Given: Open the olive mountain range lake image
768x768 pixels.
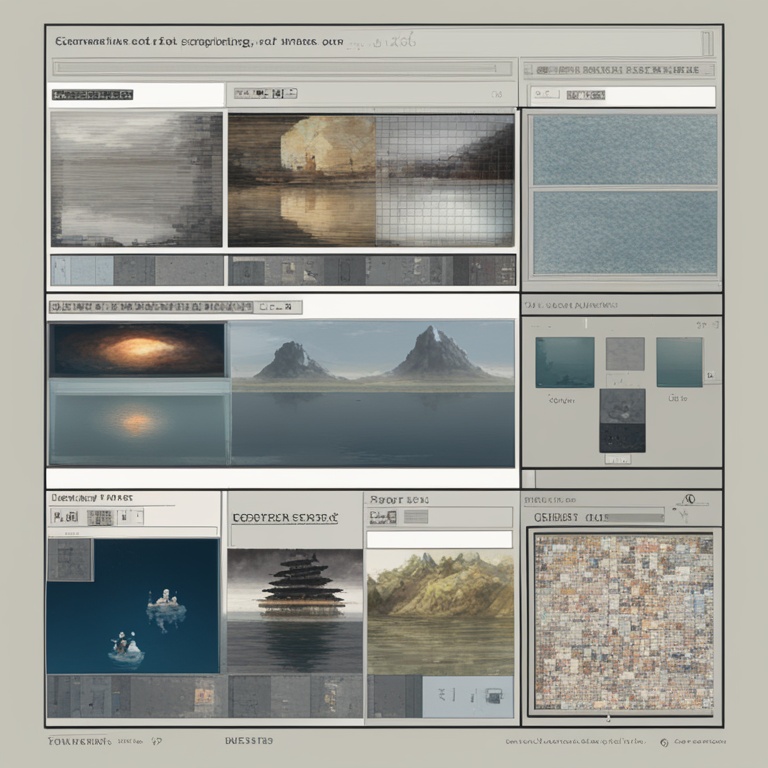Looking at the screenshot, I should 440,612.
